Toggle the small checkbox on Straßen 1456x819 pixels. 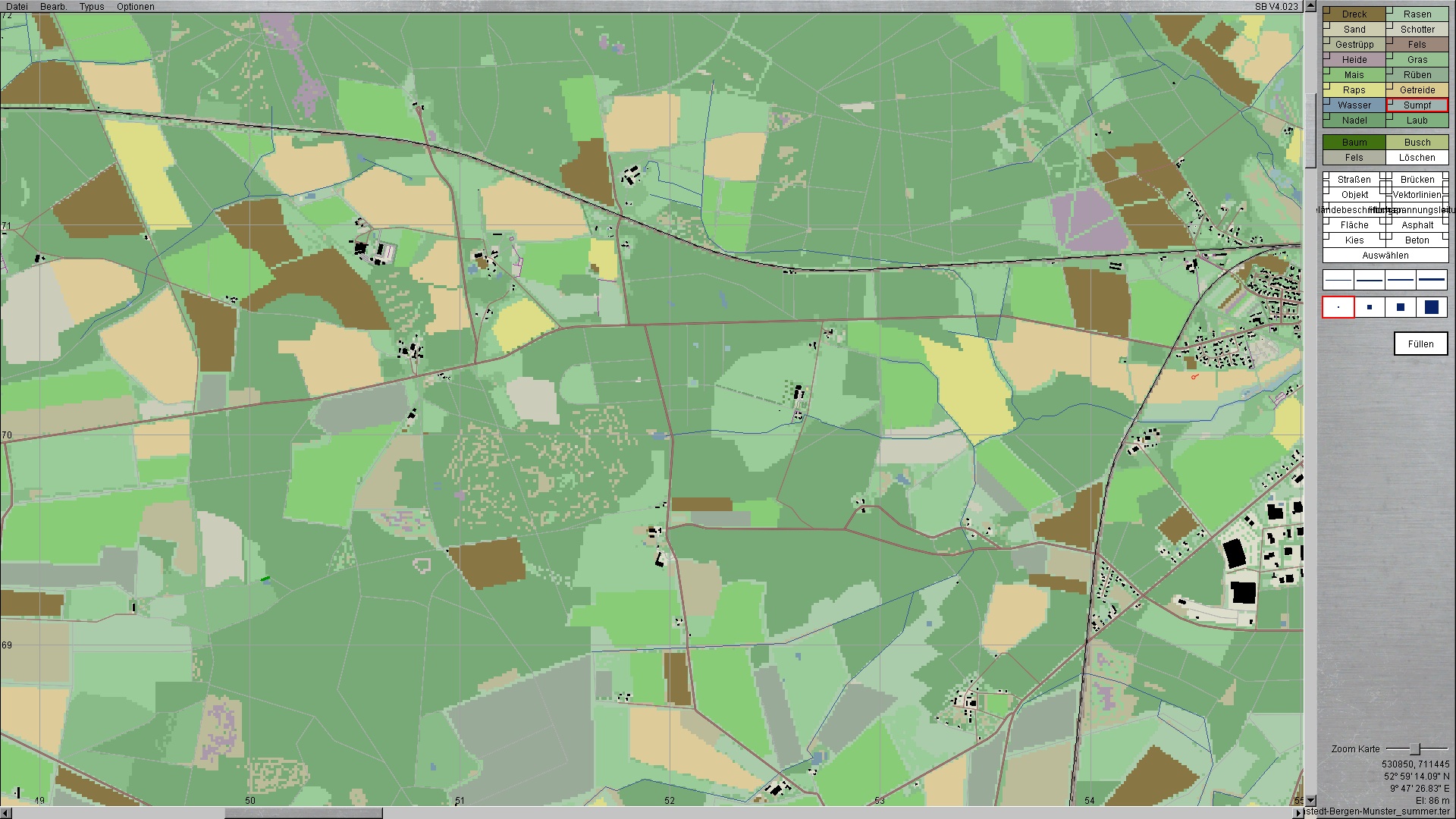click(x=1327, y=176)
